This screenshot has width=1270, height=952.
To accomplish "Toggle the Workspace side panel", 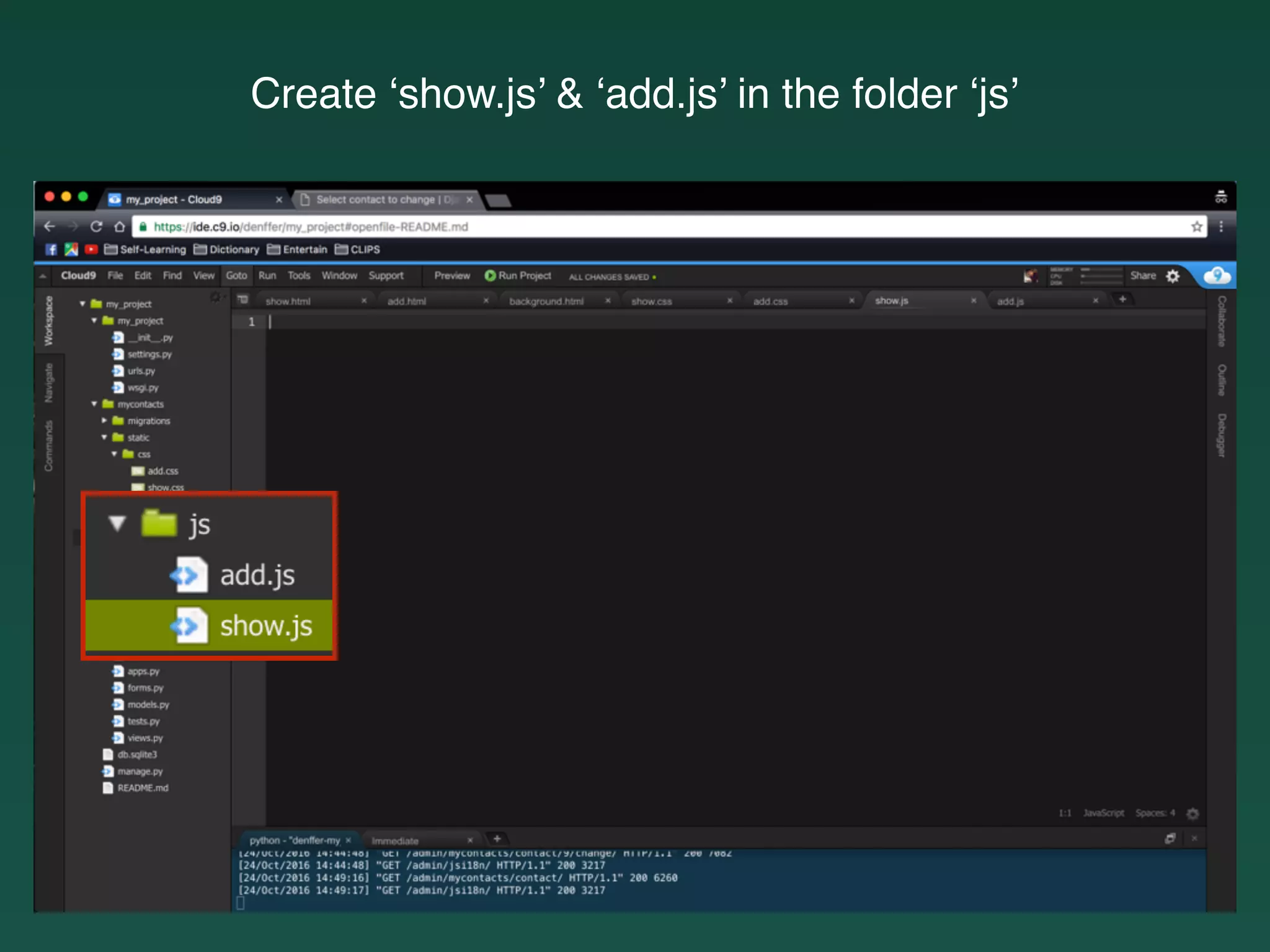I will pos(49,320).
